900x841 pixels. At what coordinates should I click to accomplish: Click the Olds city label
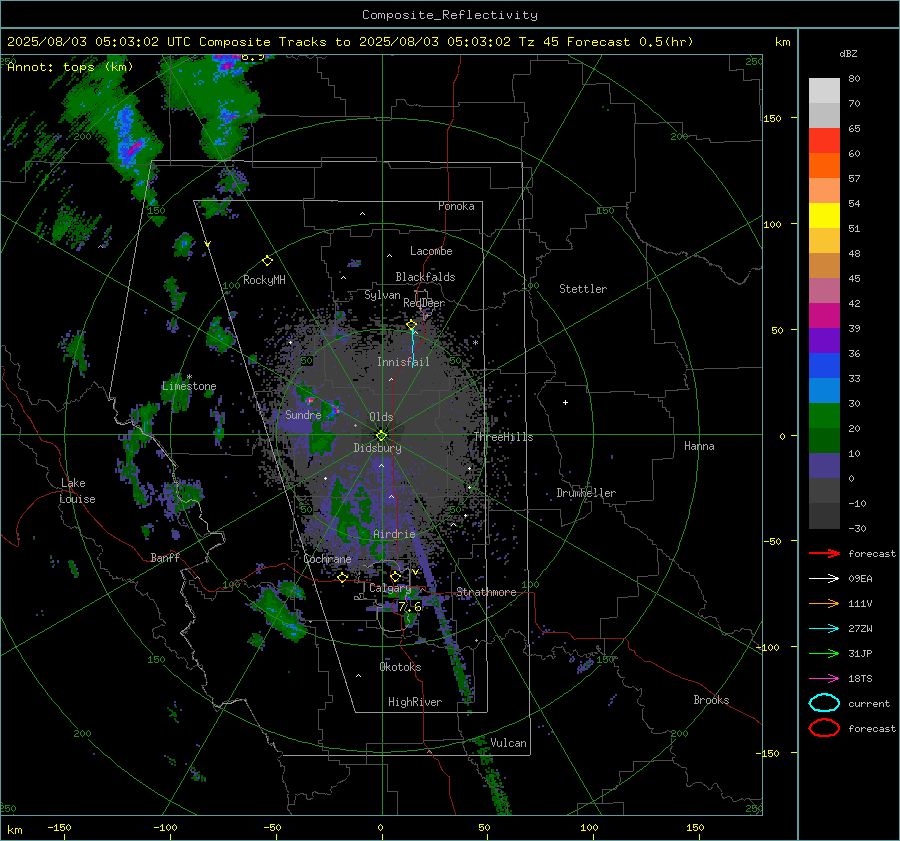(381, 417)
